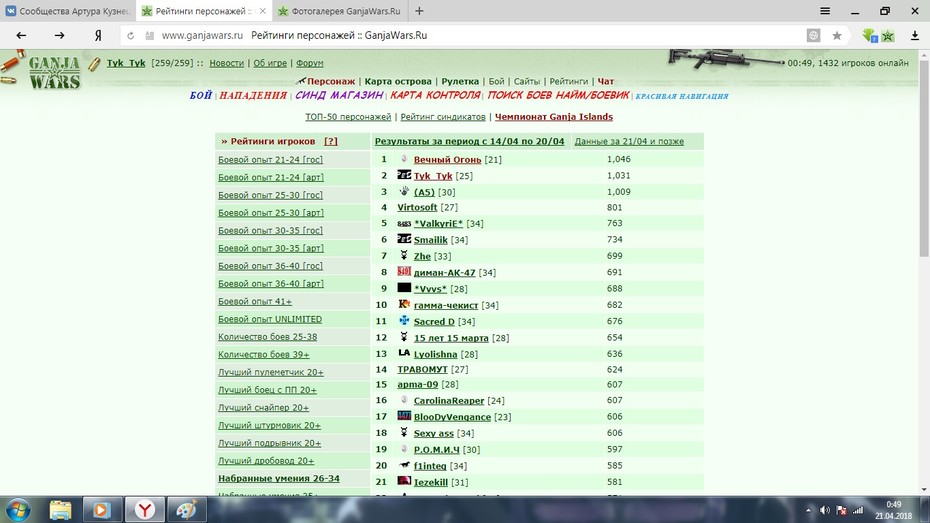Reload the page
The image size is (930, 523).
pyautogui.click(x=130, y=36)
